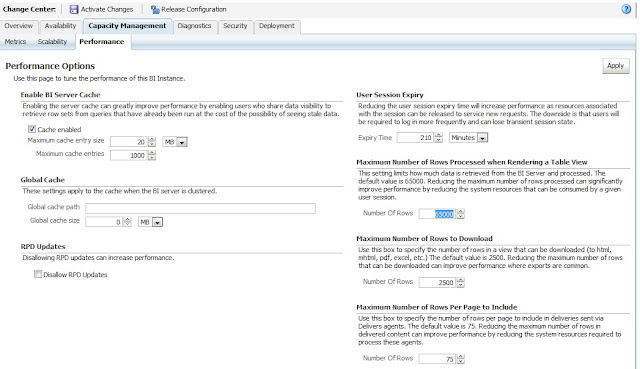Click the Global Cache section heading
This screenshot has width=640, height=369.
(x=42, y=180)
